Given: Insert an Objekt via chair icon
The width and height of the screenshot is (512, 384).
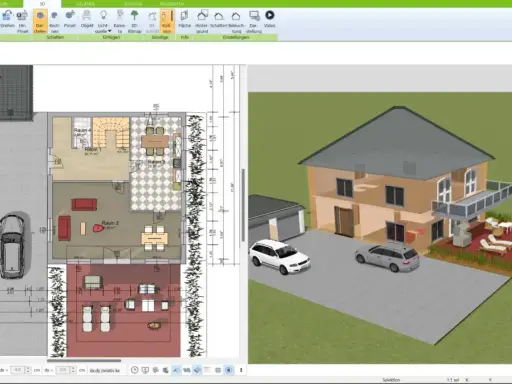Looking at the screenshot, I should pyautogui.click(x=87, y=20).
